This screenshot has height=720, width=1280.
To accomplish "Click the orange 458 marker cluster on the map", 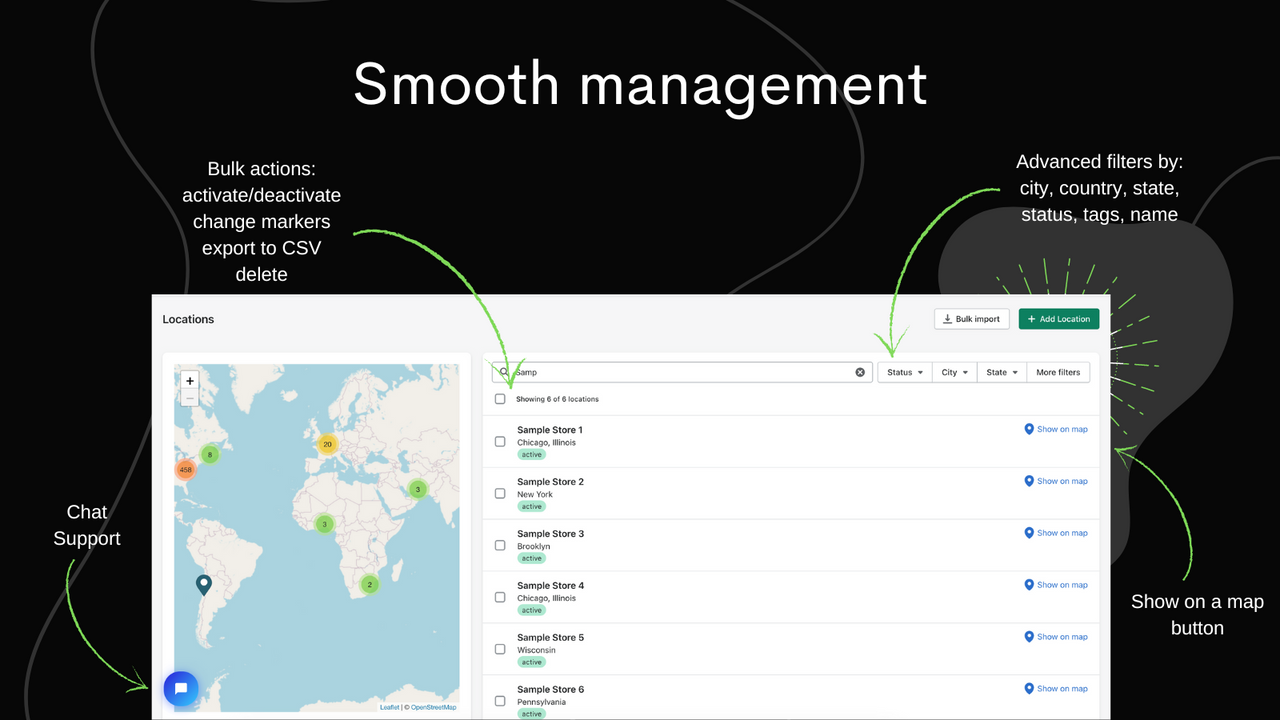I will point(186,469).
